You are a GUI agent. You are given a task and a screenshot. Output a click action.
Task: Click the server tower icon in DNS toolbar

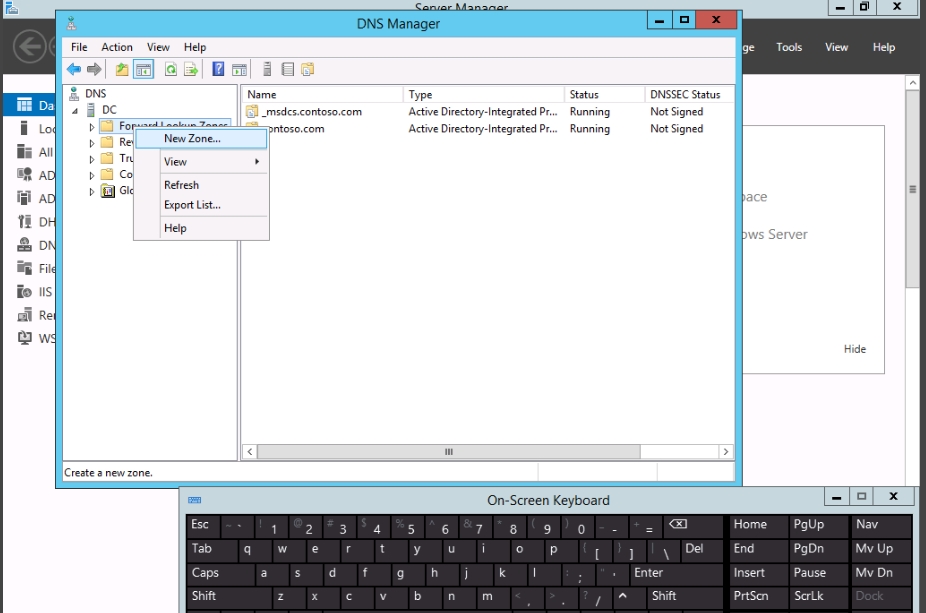pos(267,70)
